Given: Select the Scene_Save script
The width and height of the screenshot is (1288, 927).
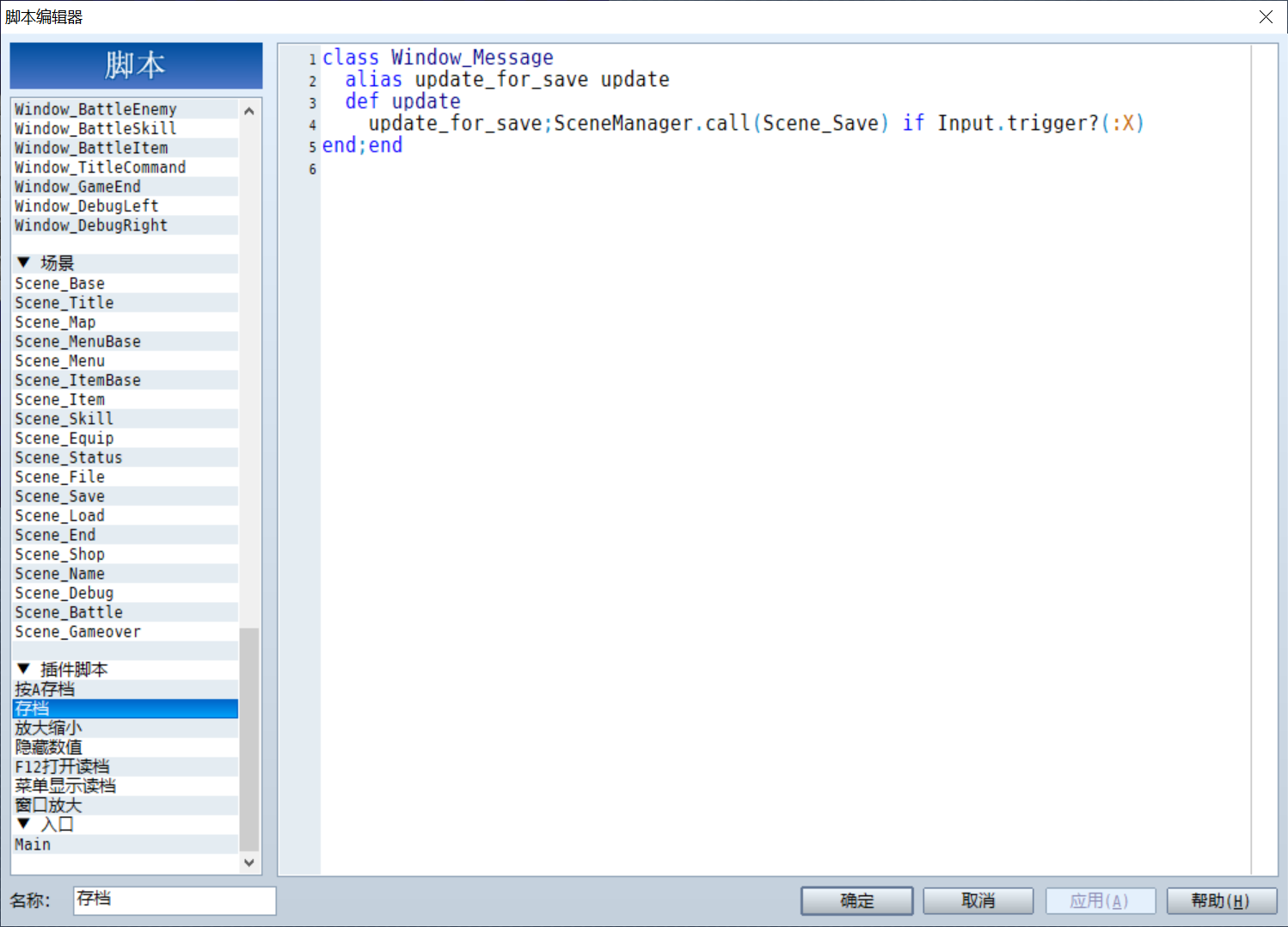Looking at the screenshot, I should (126, 496).
